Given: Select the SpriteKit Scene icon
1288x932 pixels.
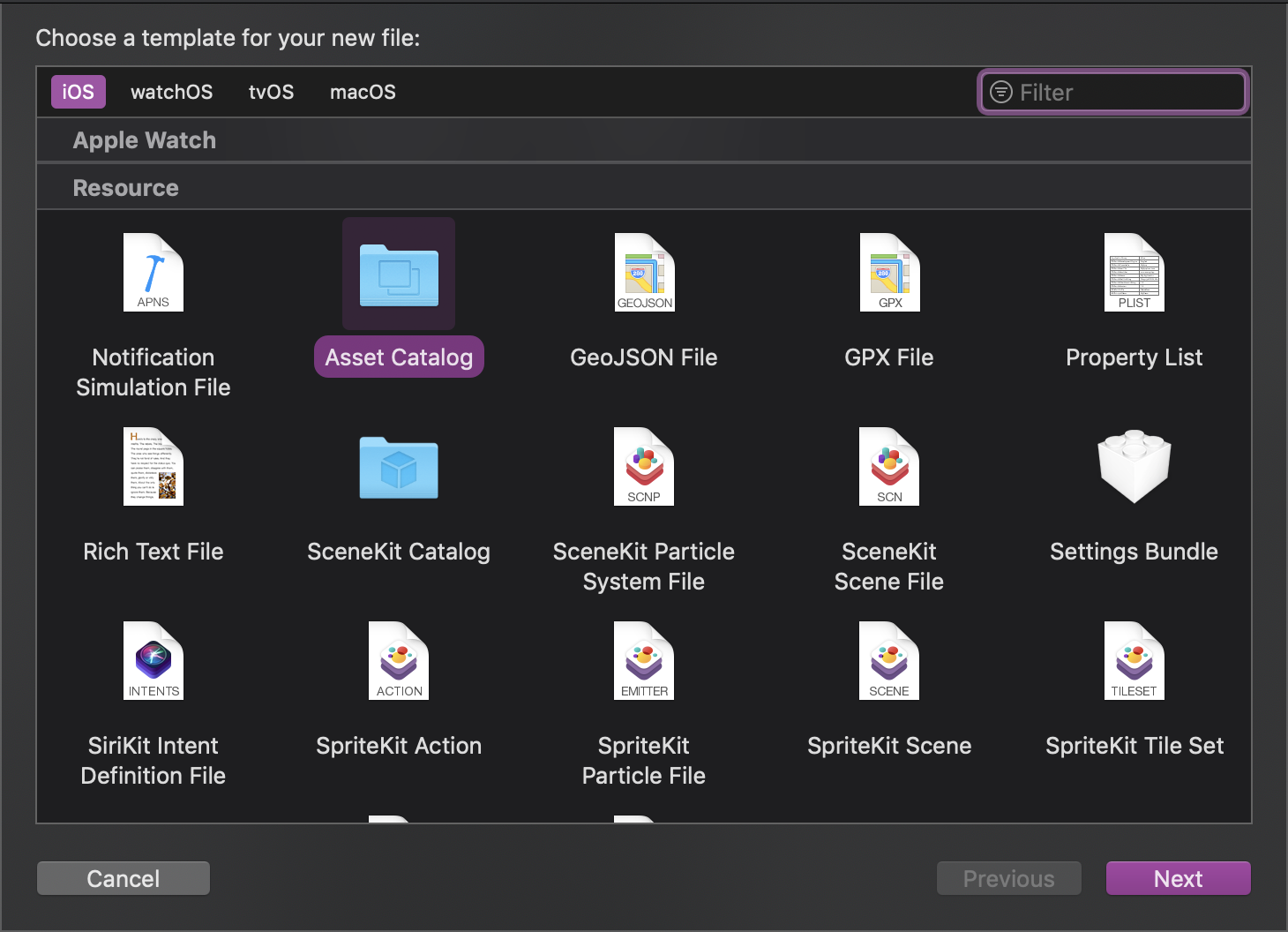Looking at the screenshot, I should pyautogui.click(x=889, y=661).
